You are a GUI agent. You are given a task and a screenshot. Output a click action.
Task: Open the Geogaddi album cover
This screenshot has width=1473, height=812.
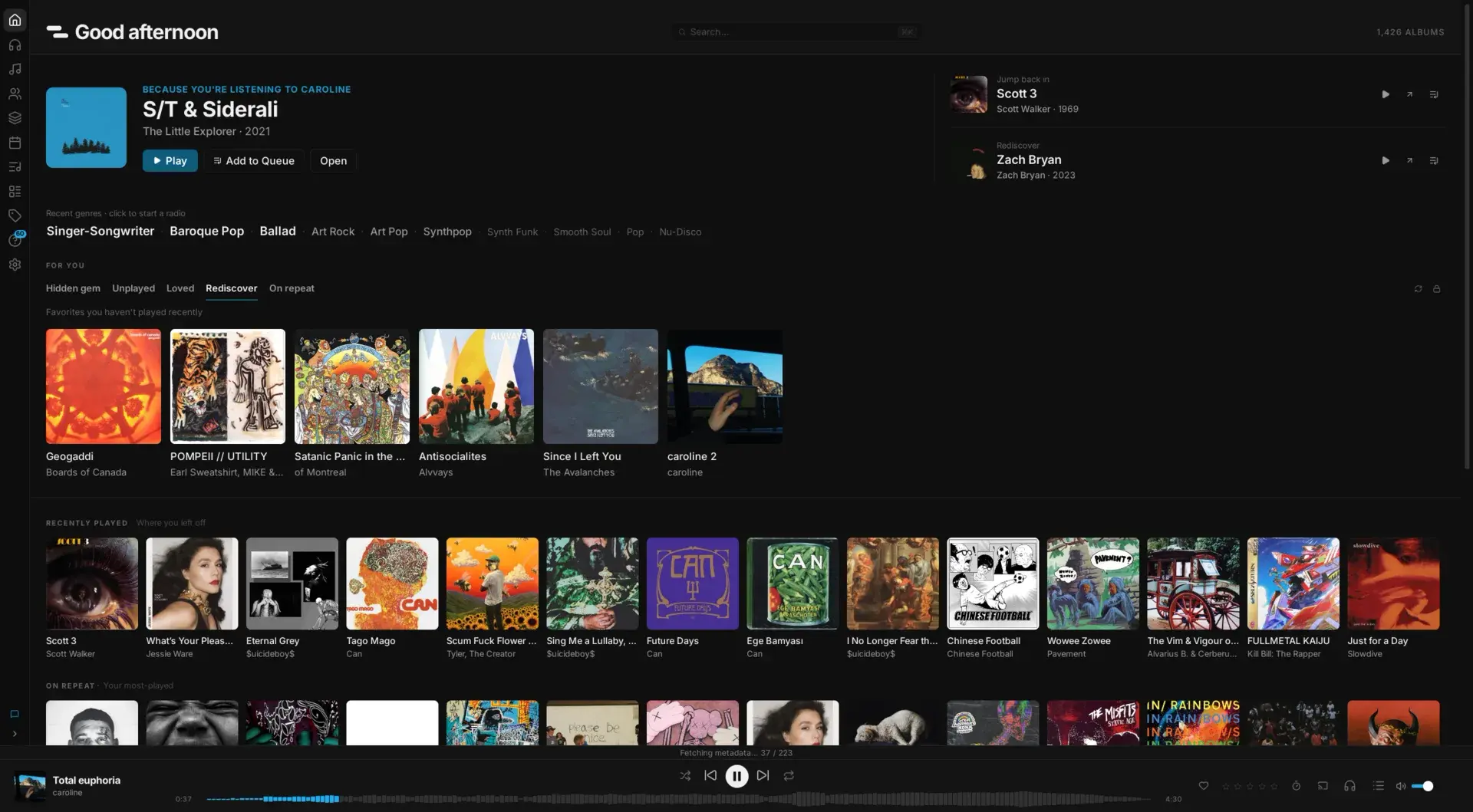coord(104,386)
